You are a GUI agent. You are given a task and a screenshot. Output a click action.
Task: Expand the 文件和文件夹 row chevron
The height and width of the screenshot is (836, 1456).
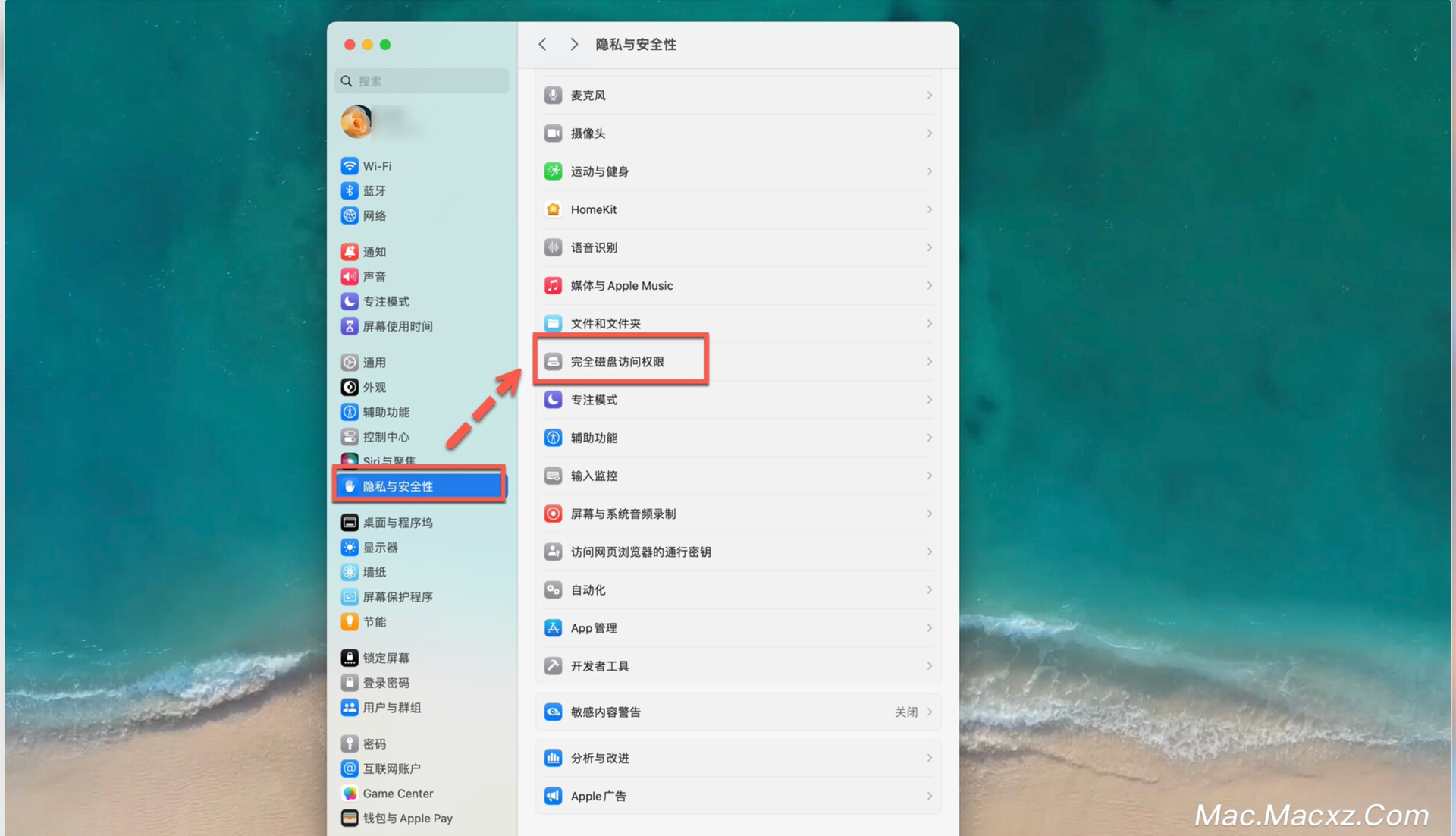click(x=929, y=324)
